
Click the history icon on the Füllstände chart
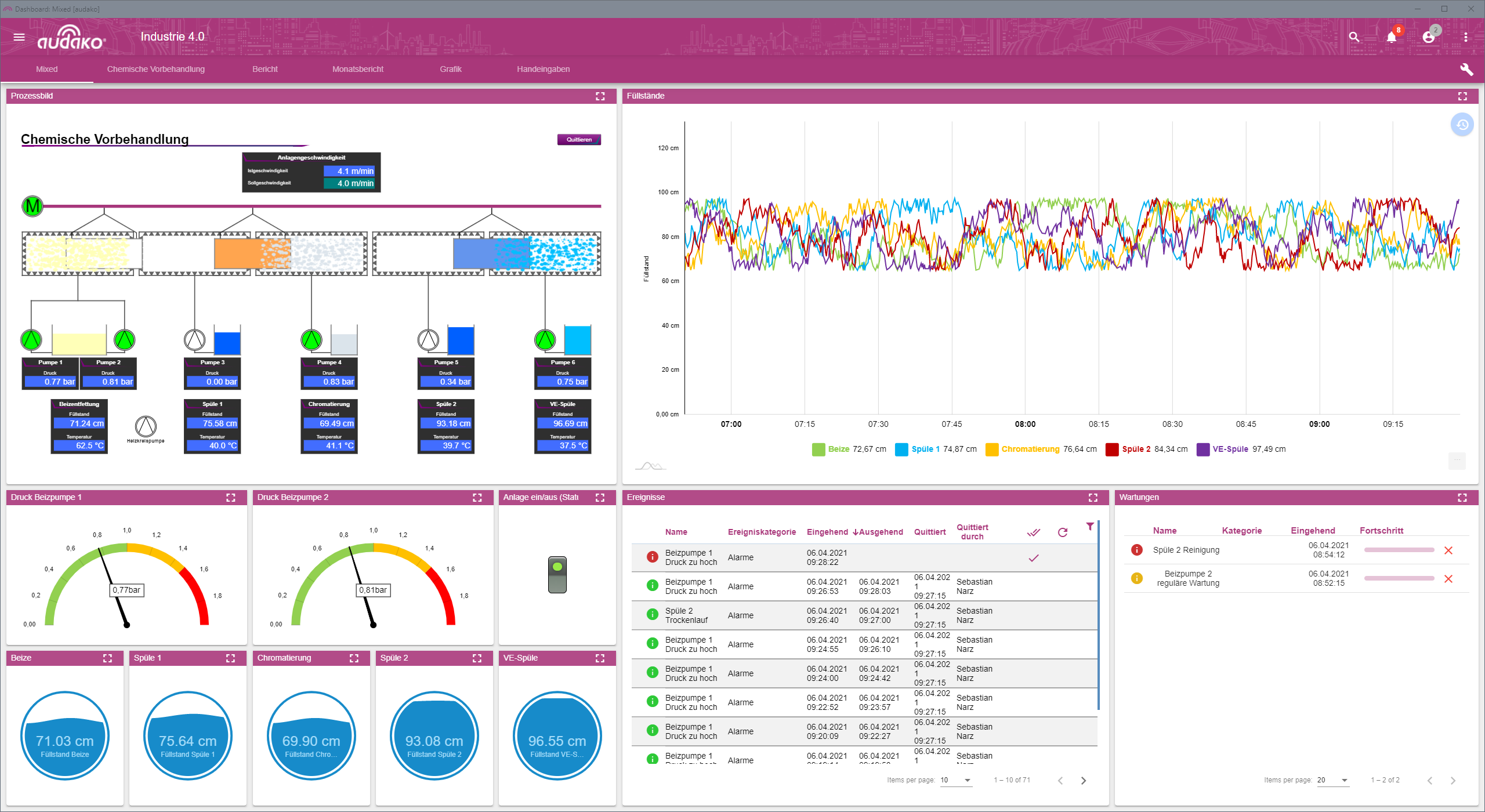coord(1462,124)
